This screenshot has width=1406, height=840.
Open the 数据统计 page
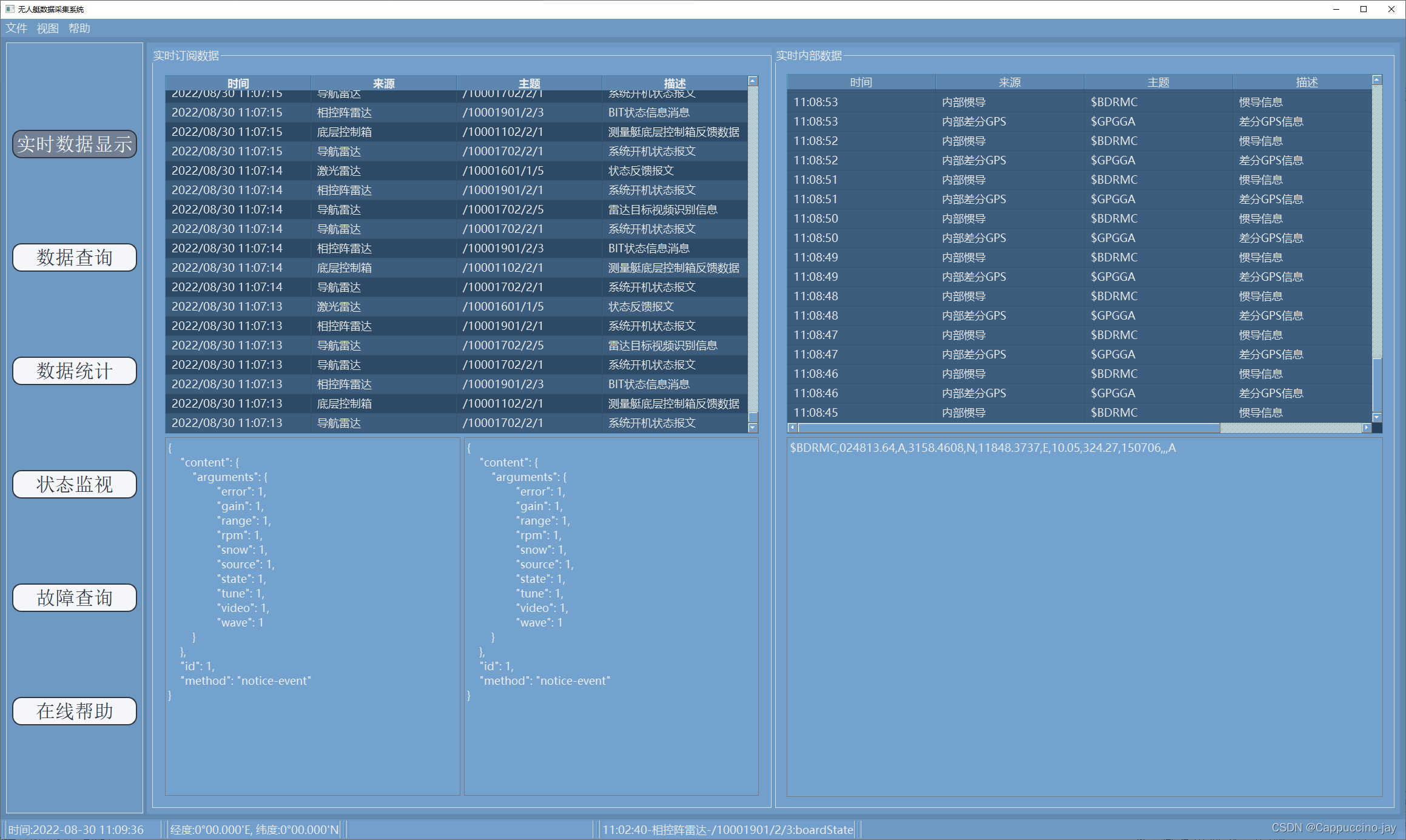(75, 371)
